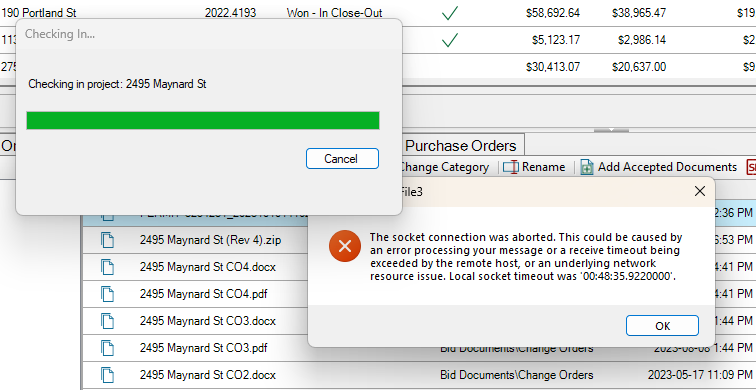Click the red error icon in dialog

coord(345,246)
